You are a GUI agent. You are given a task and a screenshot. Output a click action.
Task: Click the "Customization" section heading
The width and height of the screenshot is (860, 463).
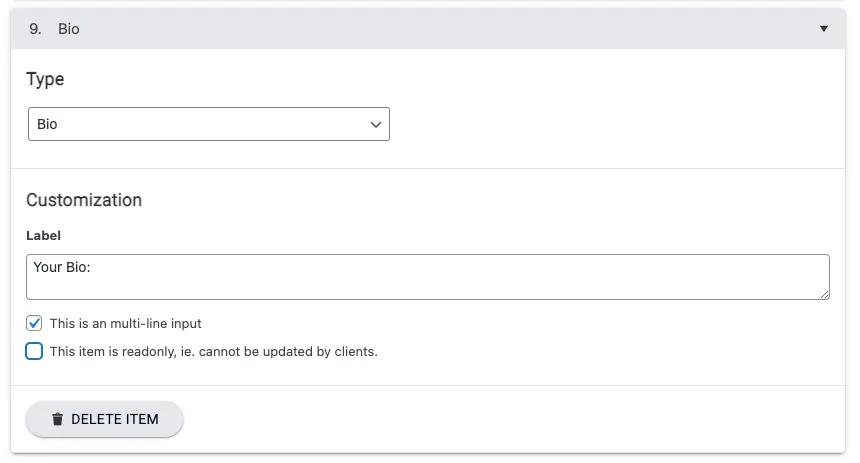pos(84,200)
